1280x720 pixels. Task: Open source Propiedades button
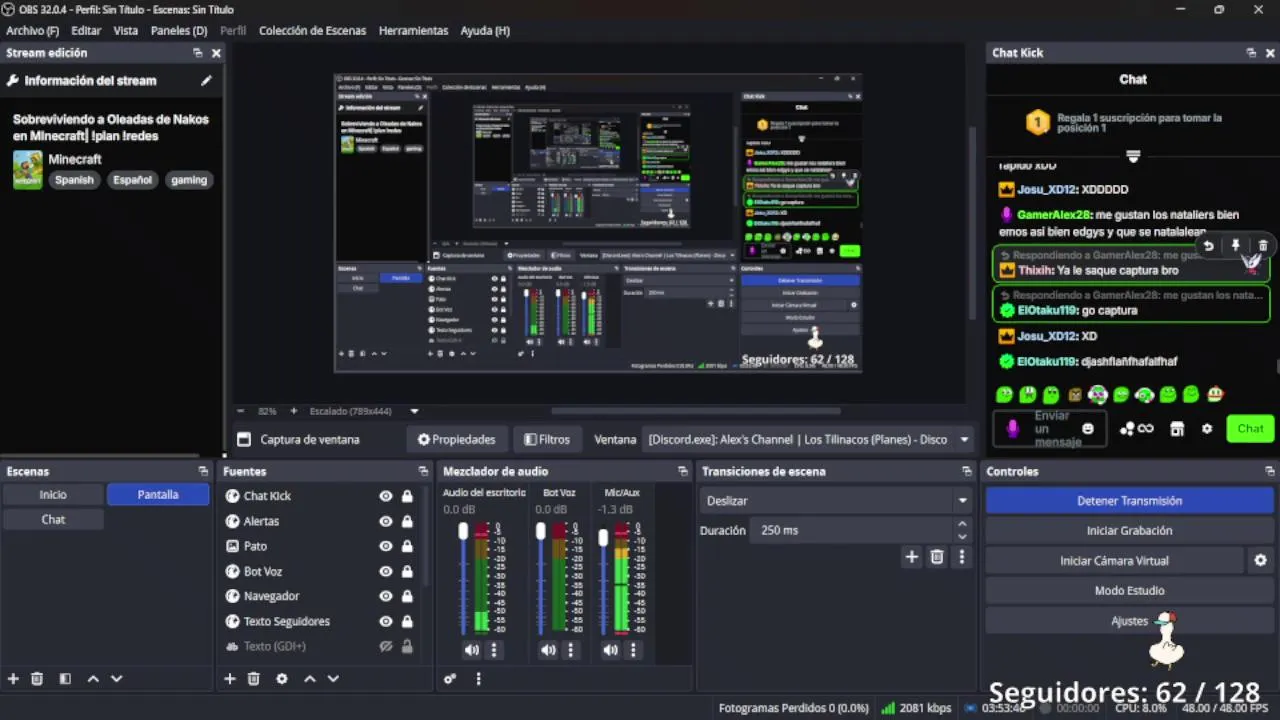coord(456,439)
